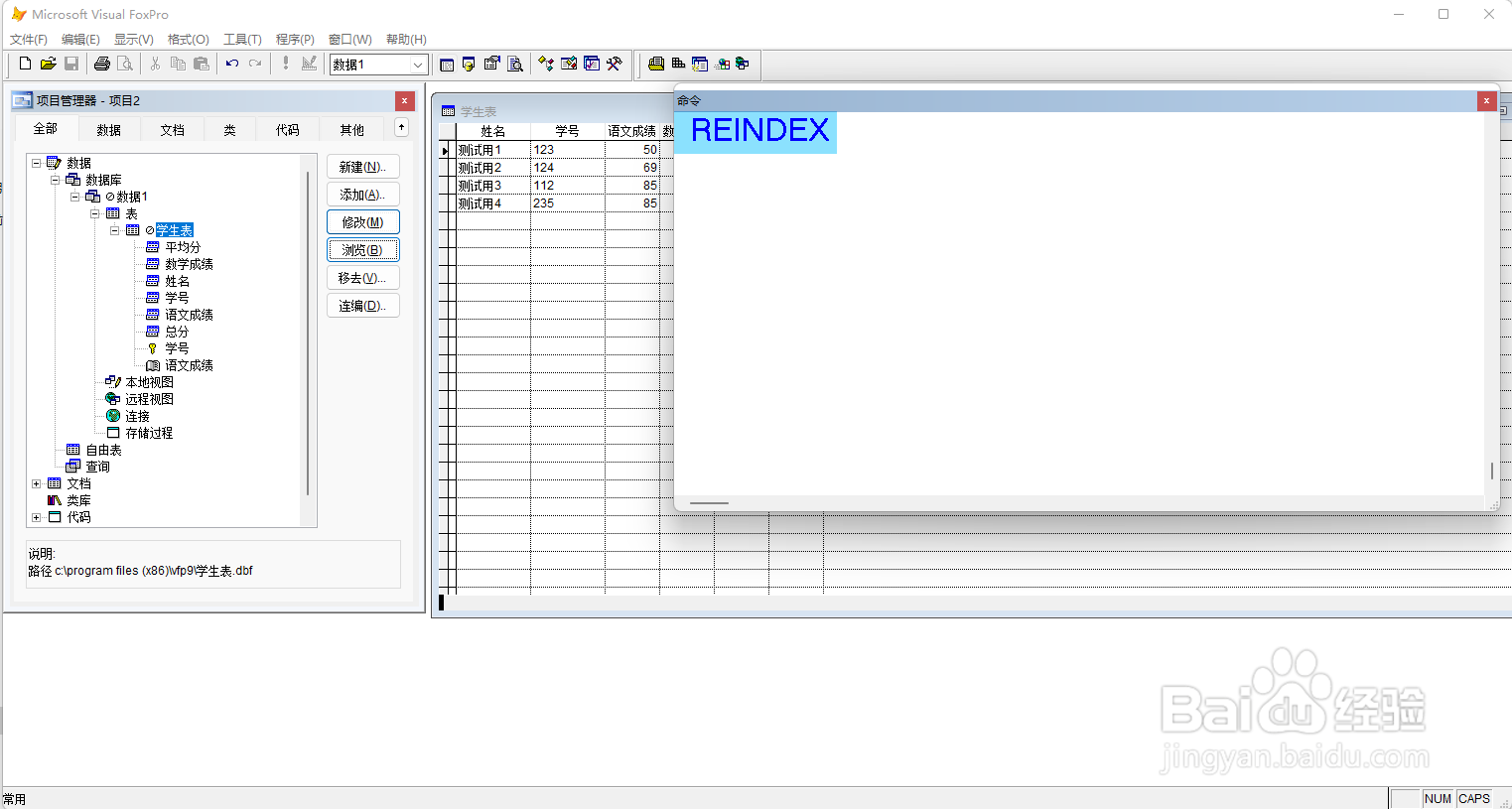Open the Document View toolbar icon
1512x809 pixels.
click(x=515, y=64)
